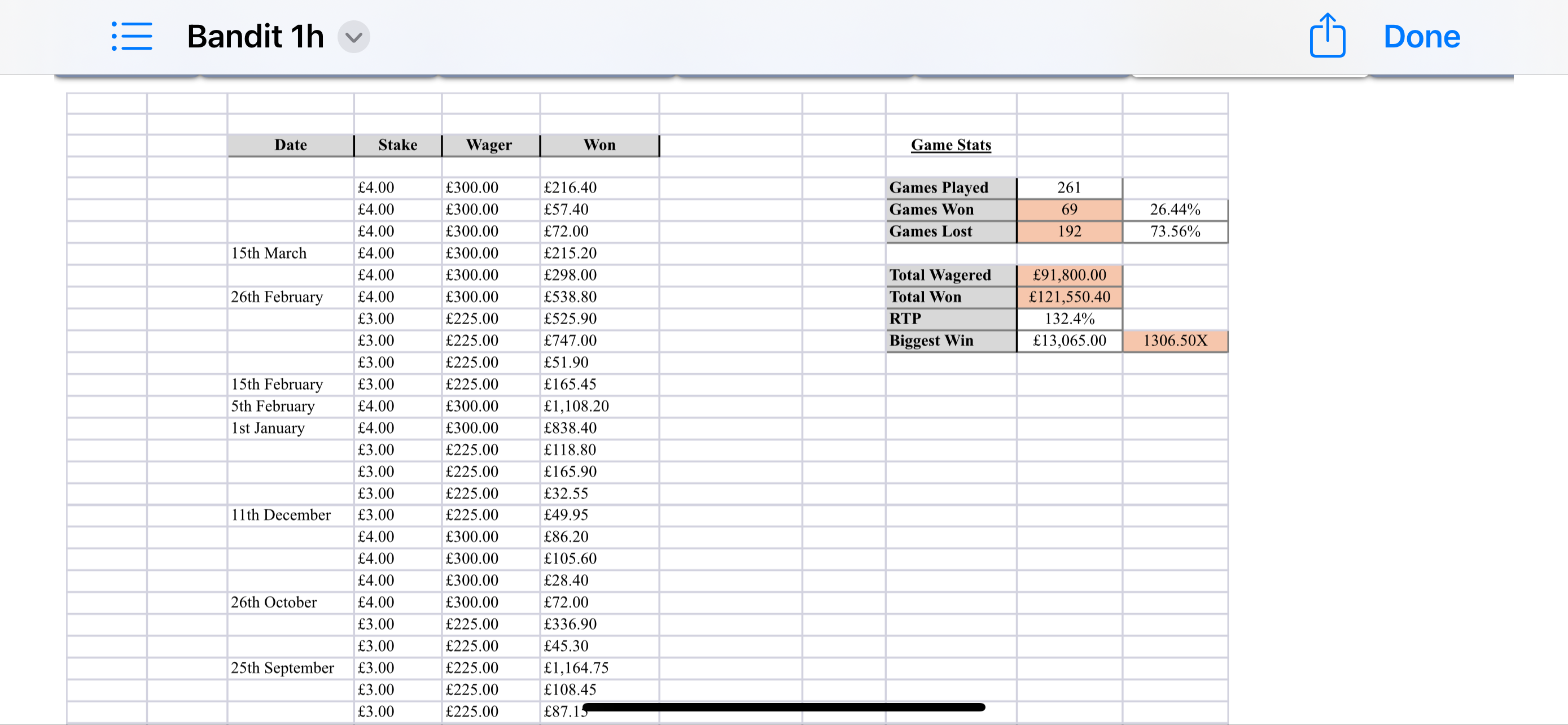Click the orange 1306.50X multiplier cell
1568x725 pixels.
pos(1175,340)
